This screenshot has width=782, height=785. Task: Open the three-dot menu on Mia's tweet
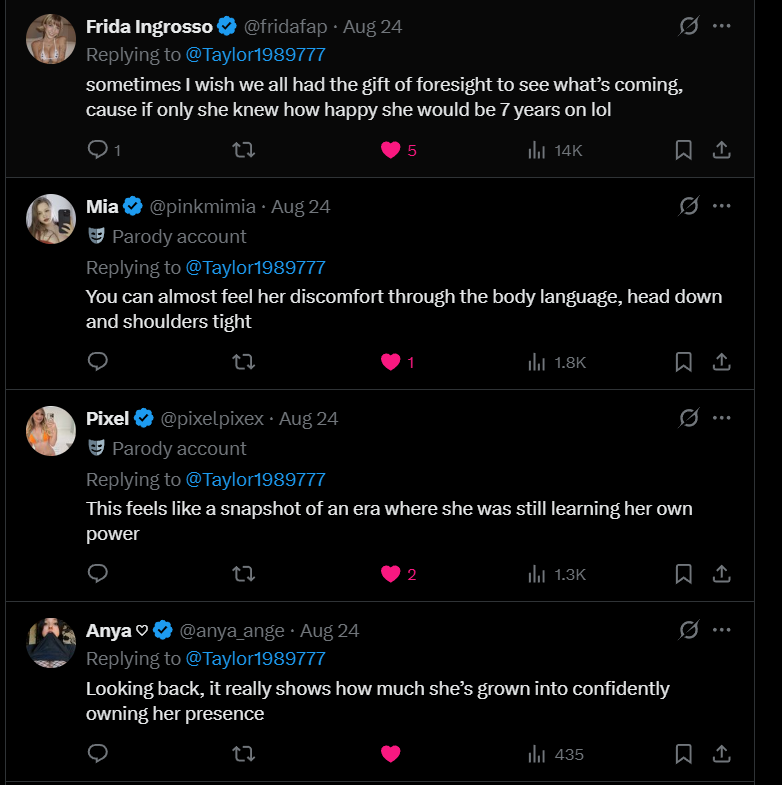pyautogui.click(x=722, y=206)
